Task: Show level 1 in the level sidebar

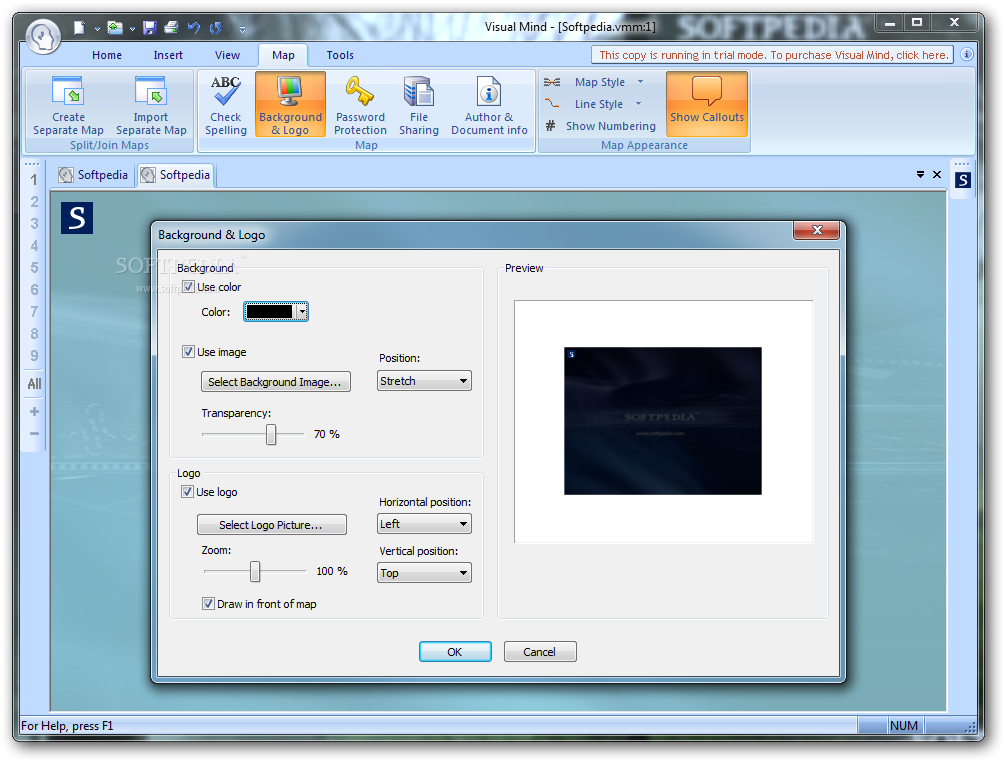Action: (34, 180)
